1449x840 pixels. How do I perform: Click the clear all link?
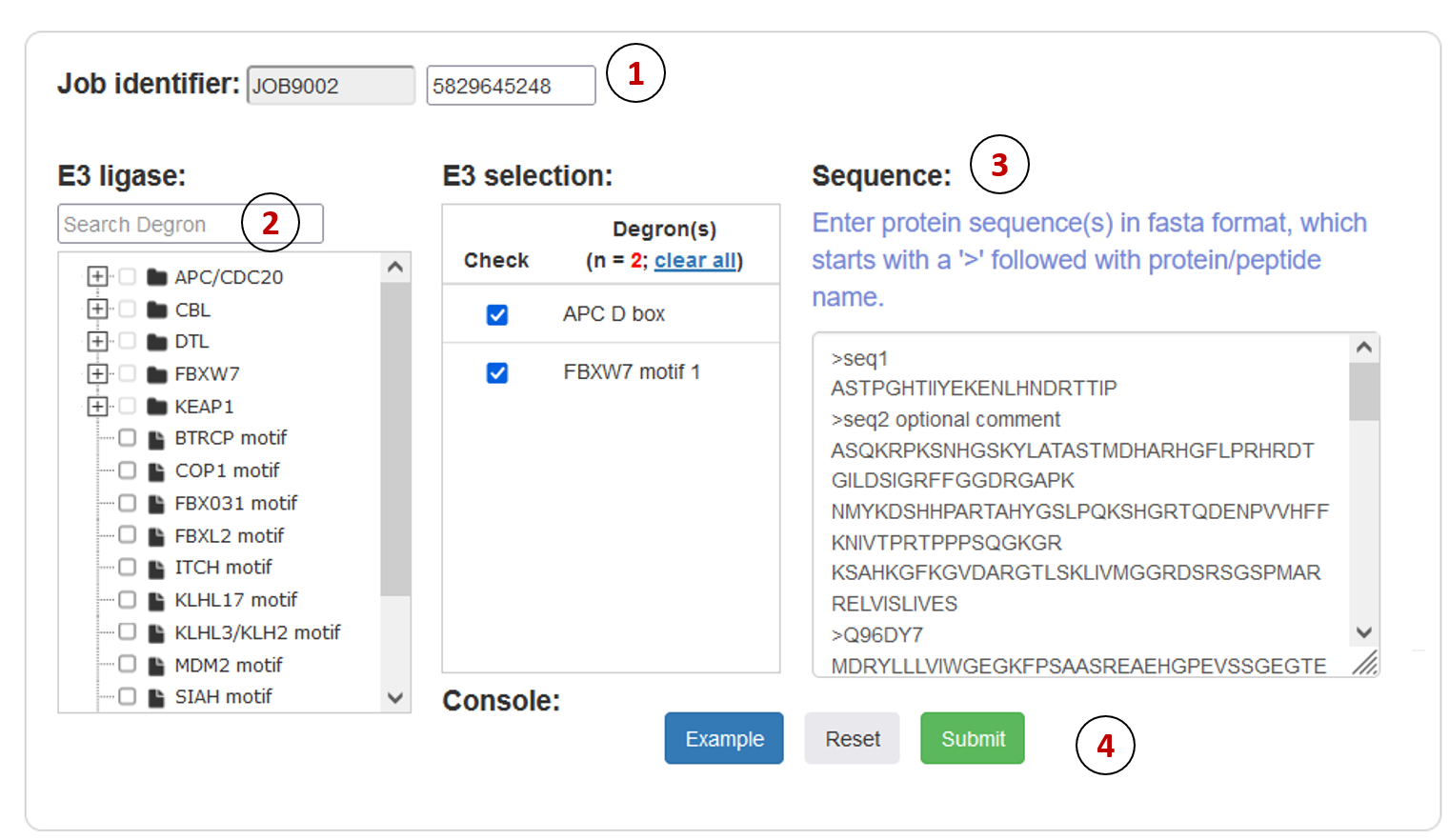click(696, 260)
